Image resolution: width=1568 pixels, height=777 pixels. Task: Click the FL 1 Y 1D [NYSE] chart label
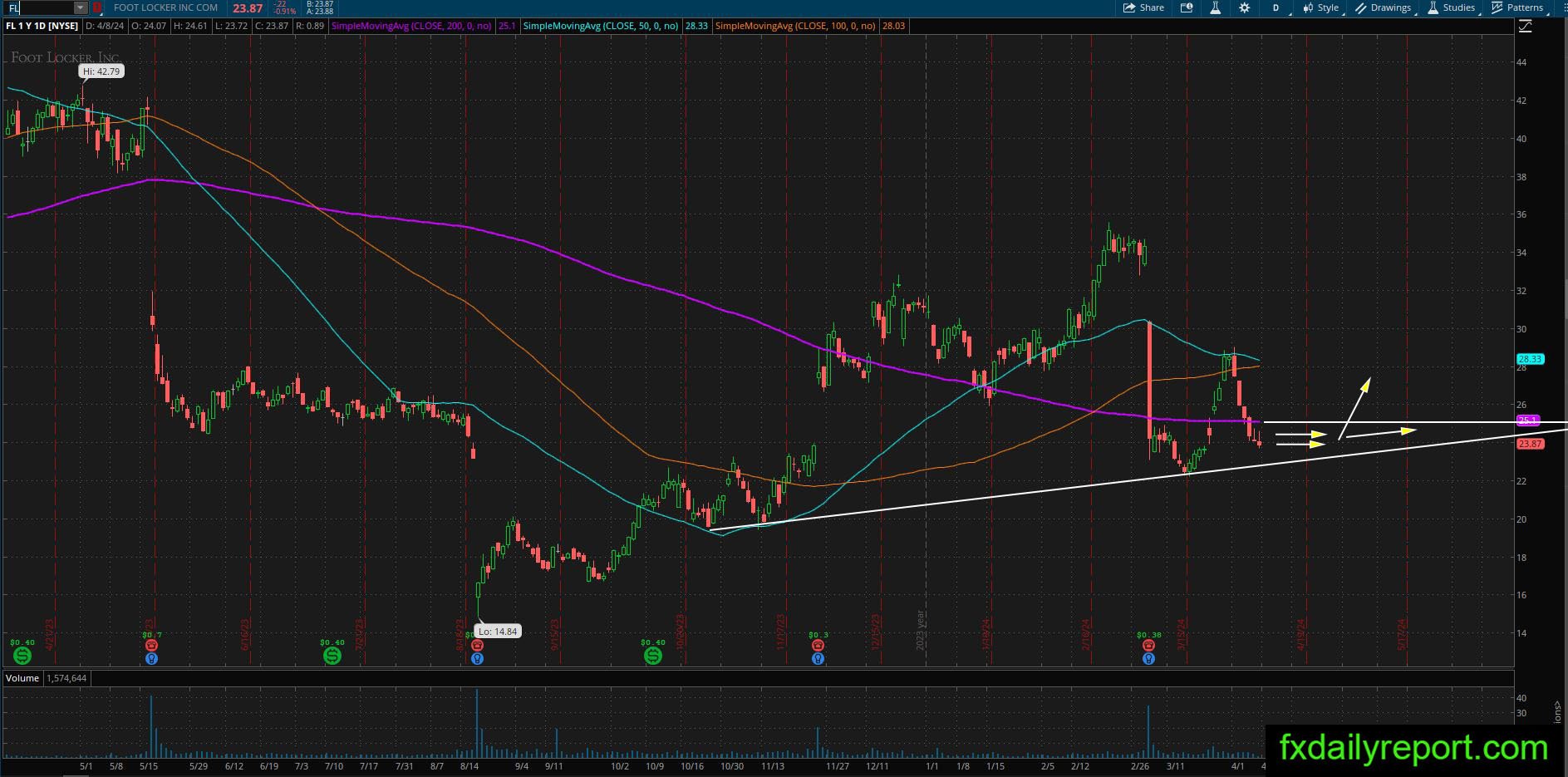pyautogui.click(x=42, y=26)
